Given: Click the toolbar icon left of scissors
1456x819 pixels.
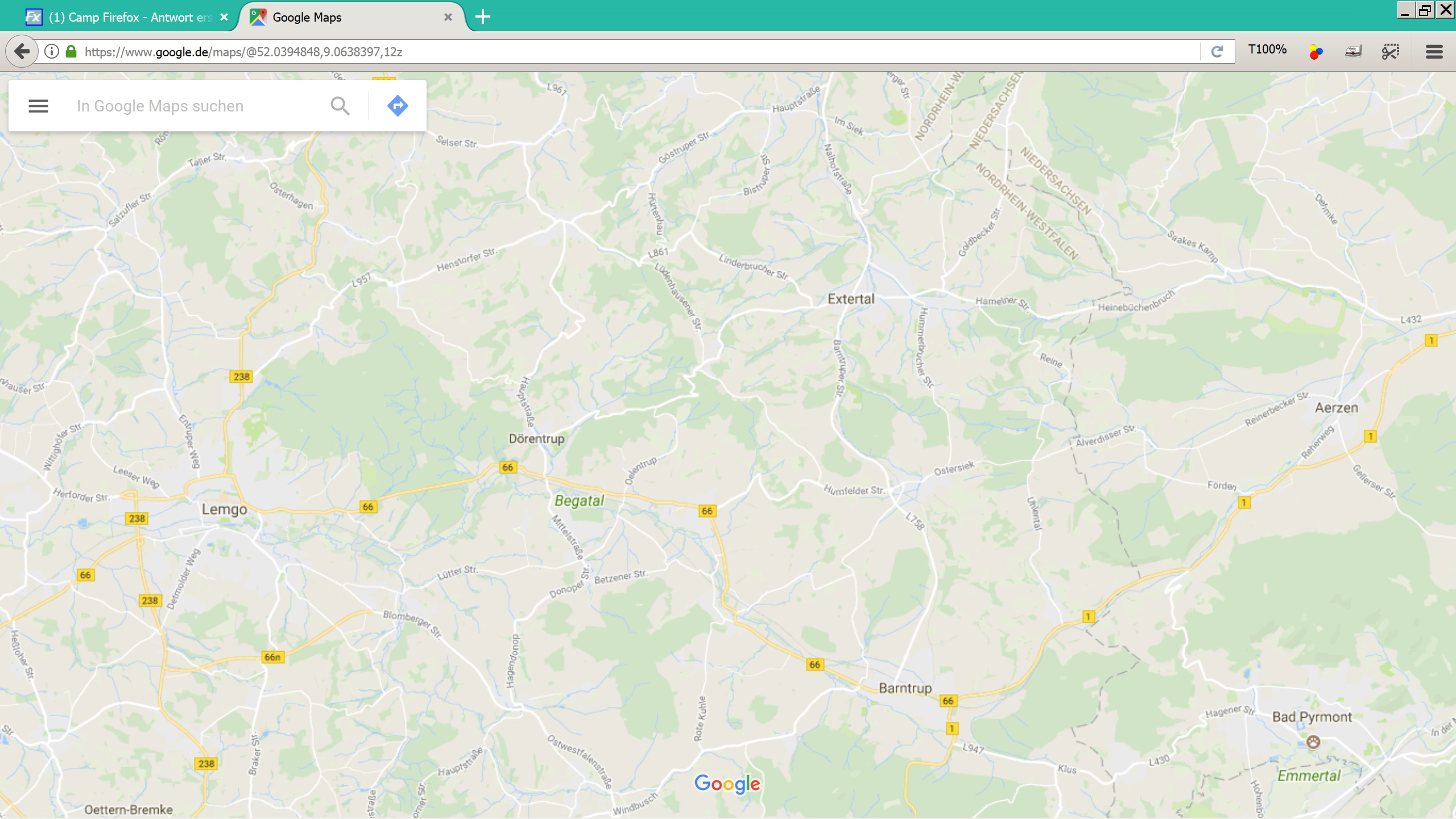Looking at the screenshot, I should tap(1353, 52).
